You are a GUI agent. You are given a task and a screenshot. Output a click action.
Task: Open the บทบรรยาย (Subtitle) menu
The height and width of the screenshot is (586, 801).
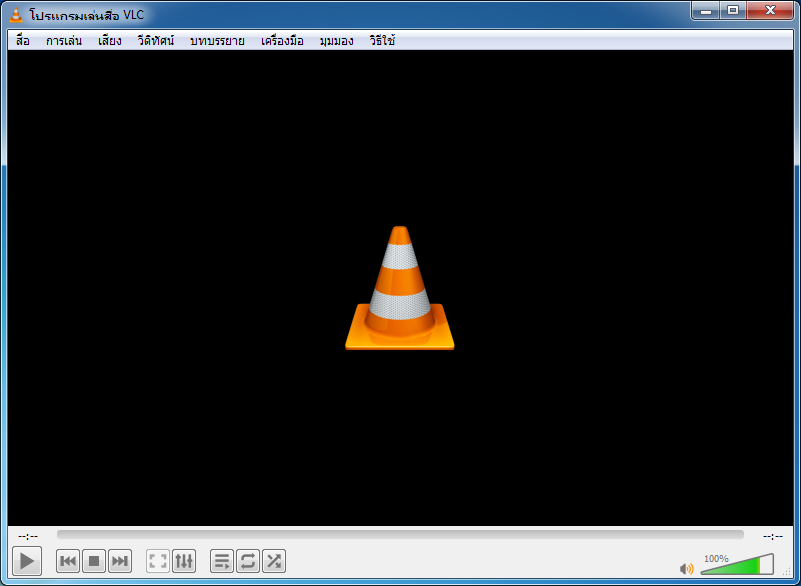pos(217,41)
